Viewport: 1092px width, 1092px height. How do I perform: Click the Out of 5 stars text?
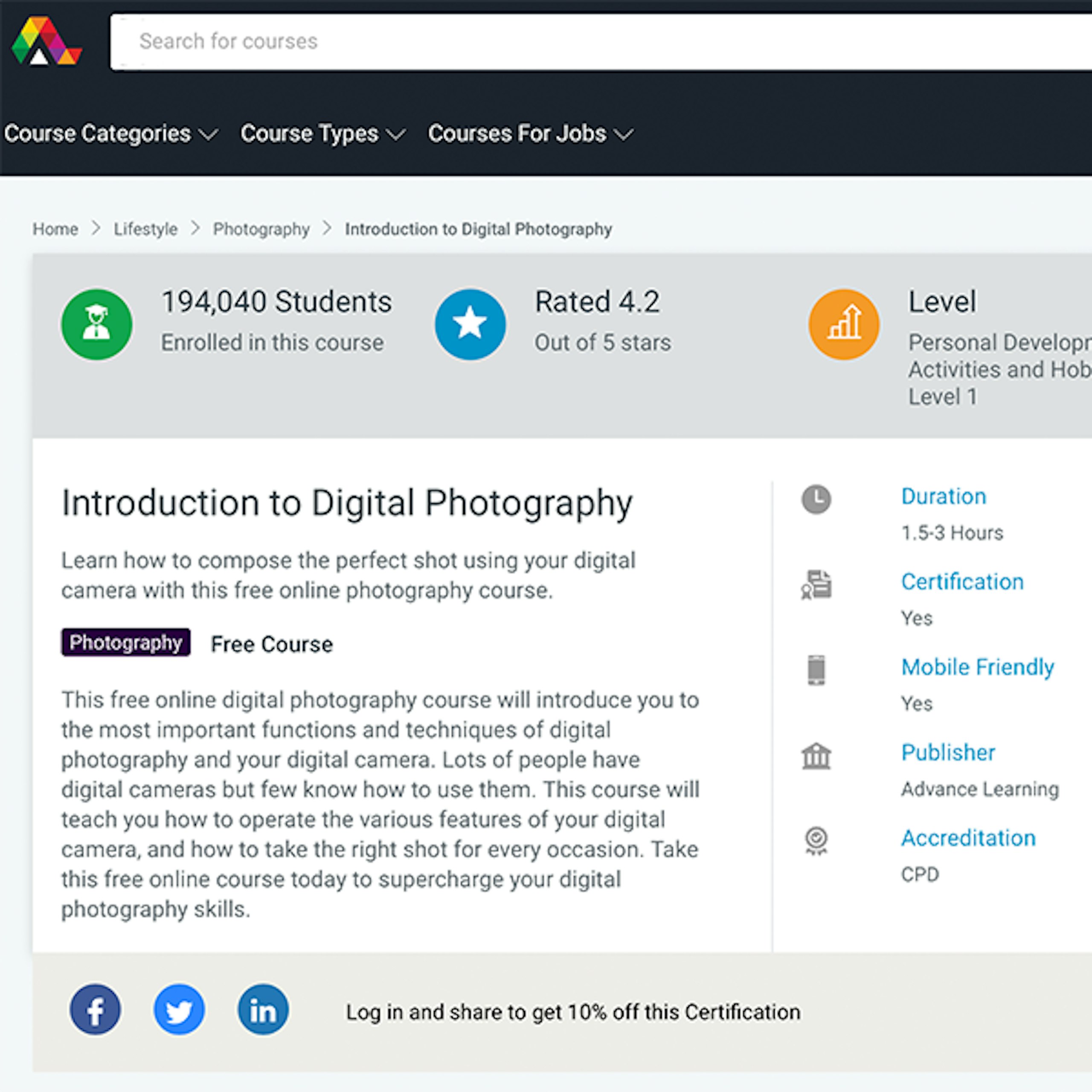[603, 343]
